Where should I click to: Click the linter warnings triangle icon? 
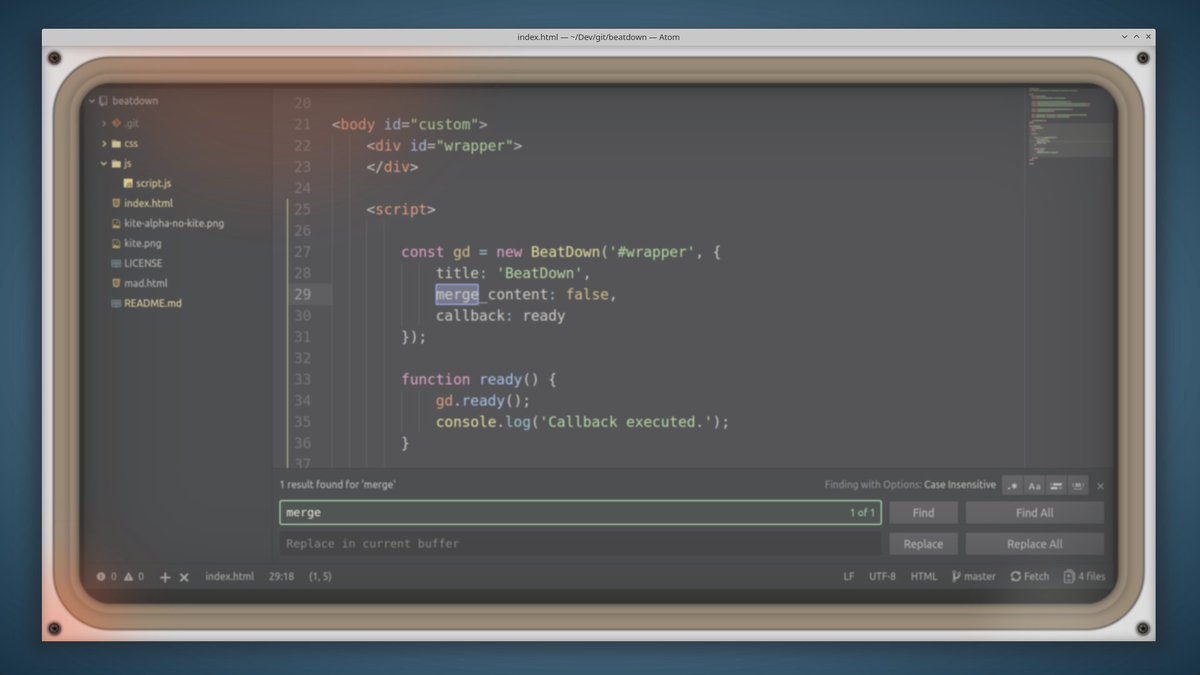click(x=133, y=577)
